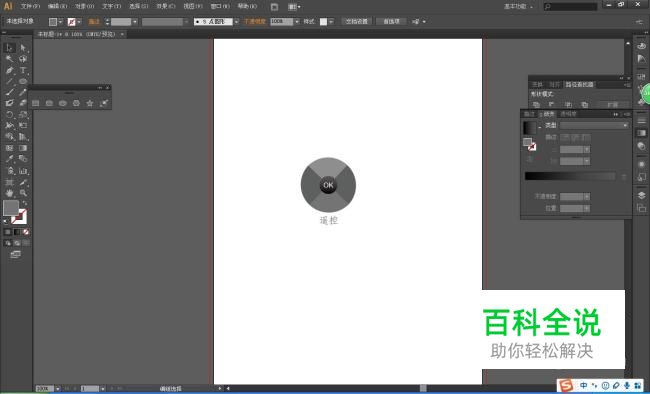The height and width of the screenshot is (394, 650).
Task: Switch to the Pathfinder tab
Action: pos(579,85)
